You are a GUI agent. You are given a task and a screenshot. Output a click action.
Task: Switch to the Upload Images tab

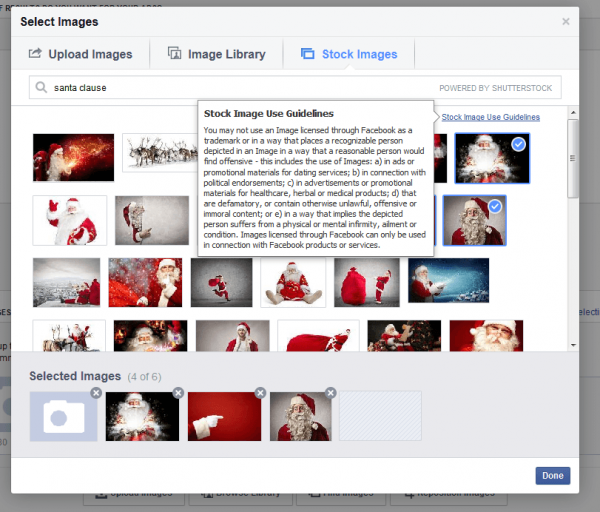(80, 54)
